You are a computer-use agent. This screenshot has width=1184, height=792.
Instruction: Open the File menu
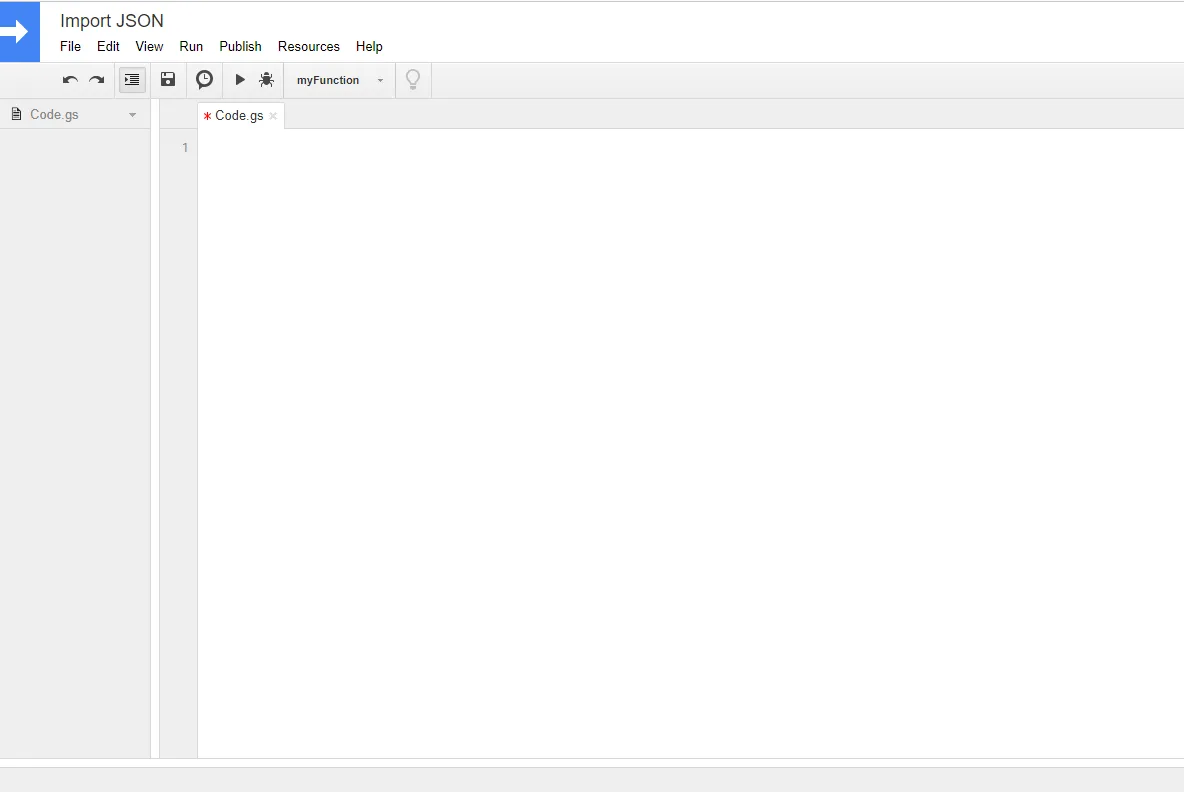tap(70, 46)
